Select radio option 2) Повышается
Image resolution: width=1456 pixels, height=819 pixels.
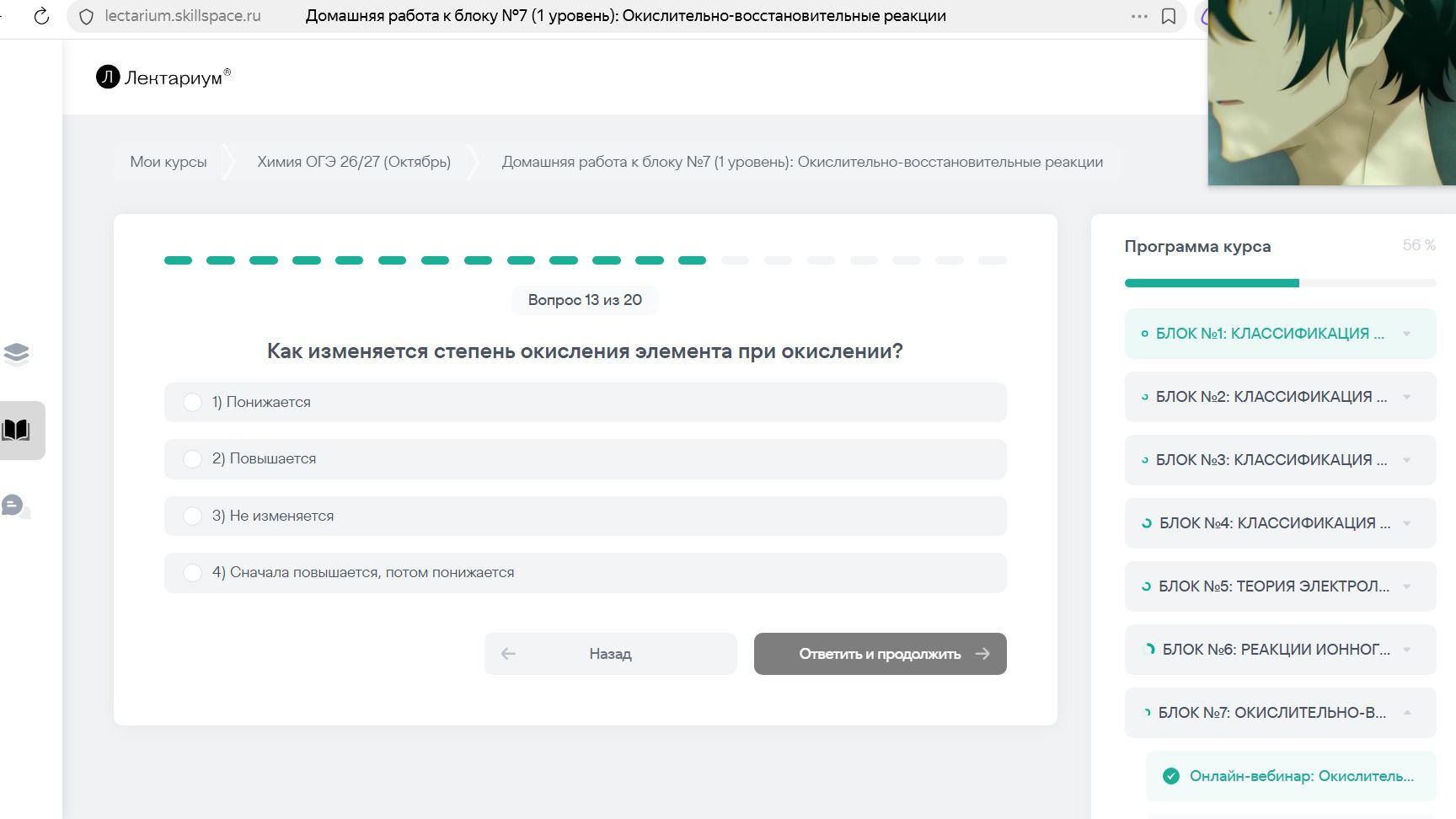tap(192, 458)
